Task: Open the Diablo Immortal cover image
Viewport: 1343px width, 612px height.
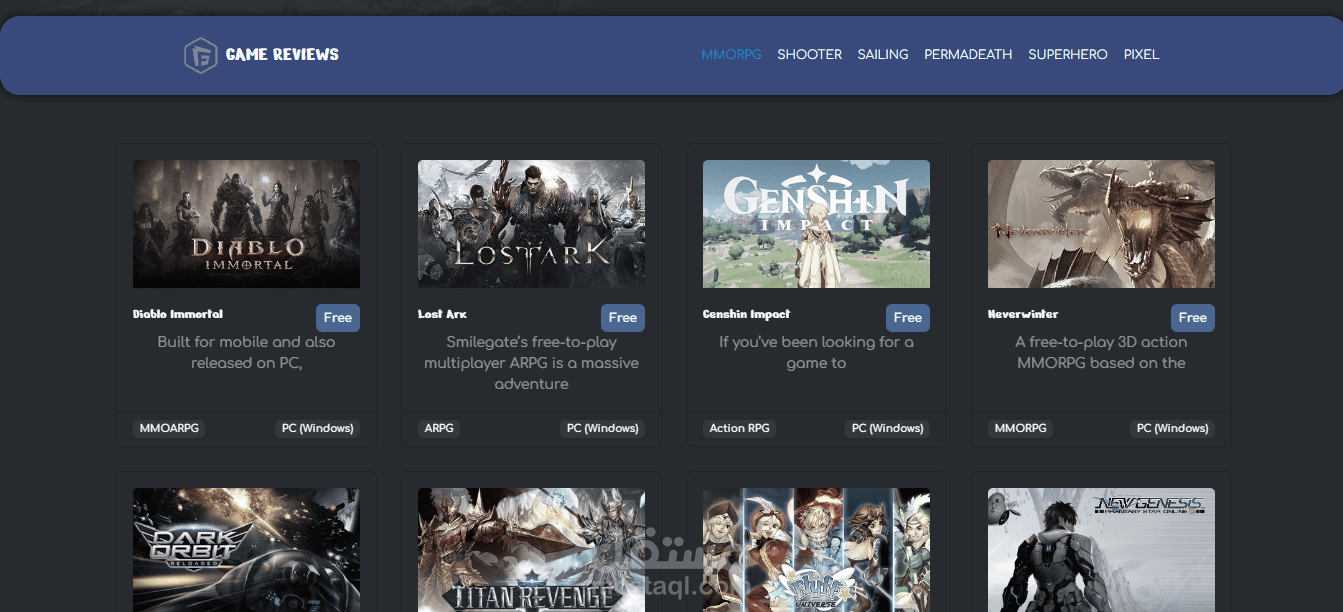Action: (246, 224)
